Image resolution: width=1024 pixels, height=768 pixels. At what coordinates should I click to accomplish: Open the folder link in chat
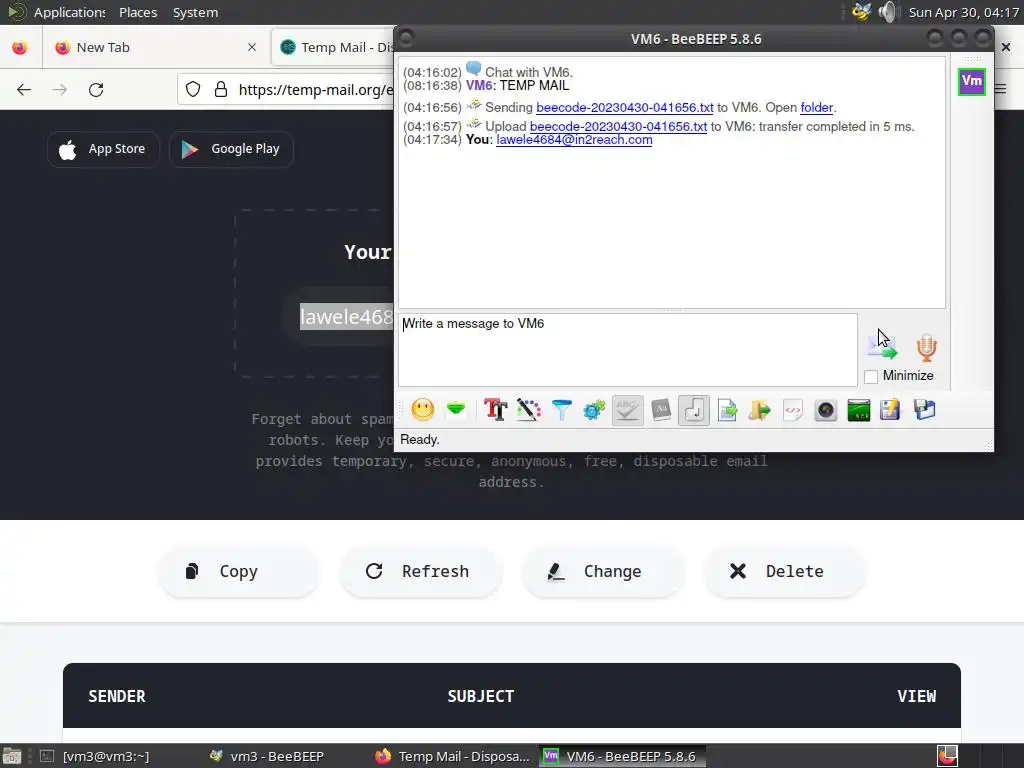click(816, 107)
